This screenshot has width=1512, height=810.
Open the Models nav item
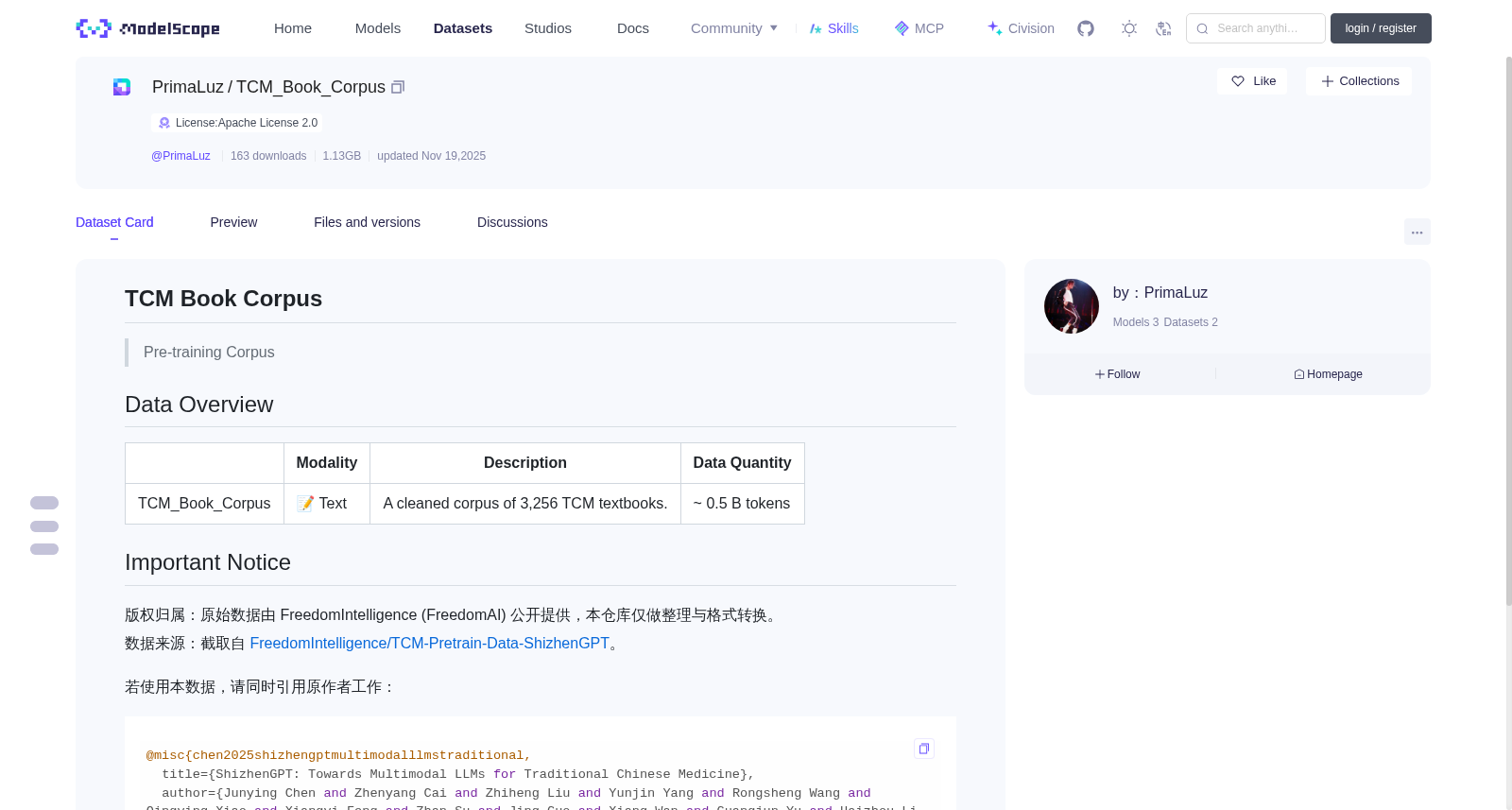pos(378,28)
